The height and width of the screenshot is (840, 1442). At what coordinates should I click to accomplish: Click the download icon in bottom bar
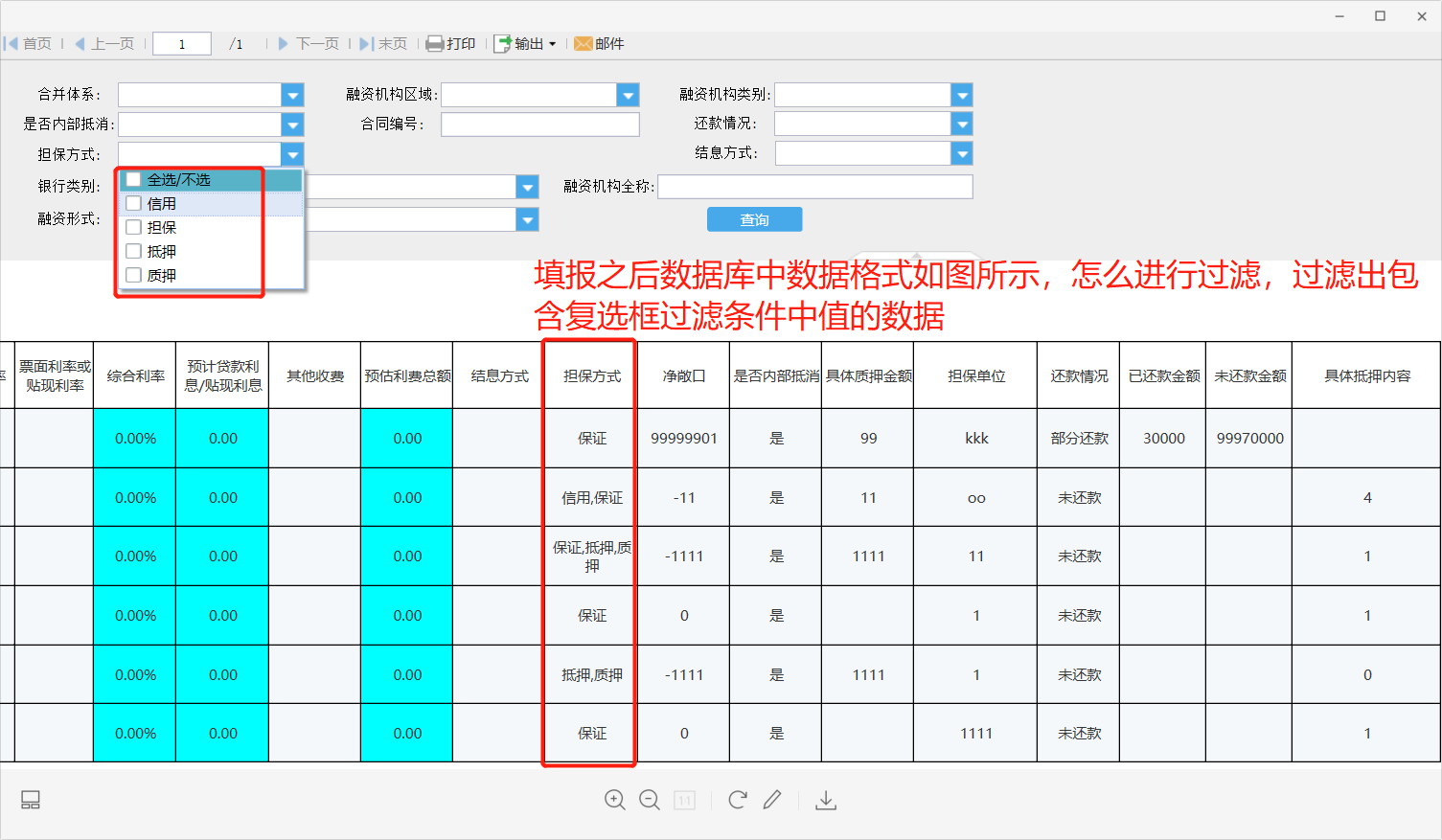point(826,800)
